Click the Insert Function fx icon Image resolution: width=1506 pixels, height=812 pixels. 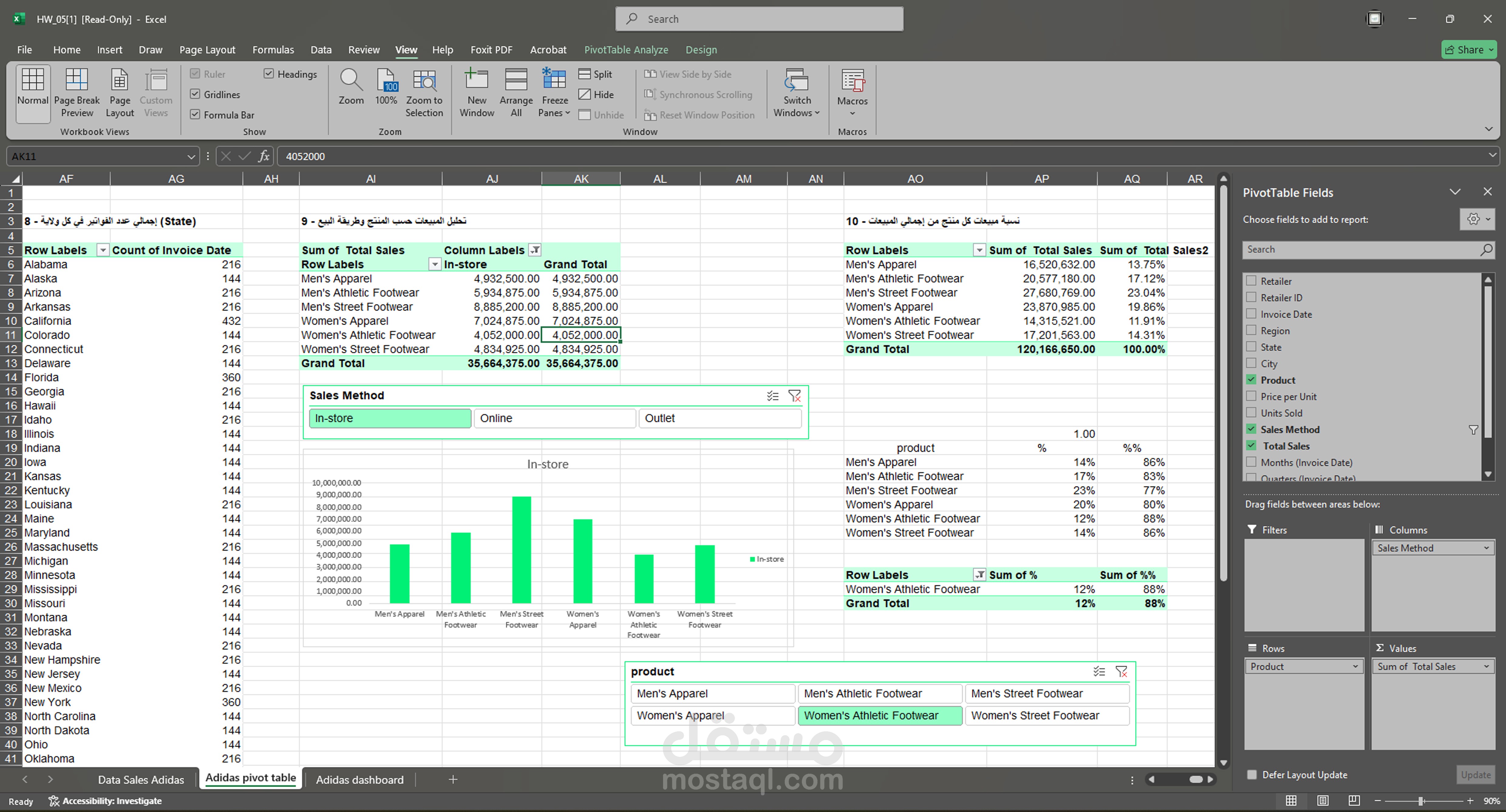coord(264,156)
